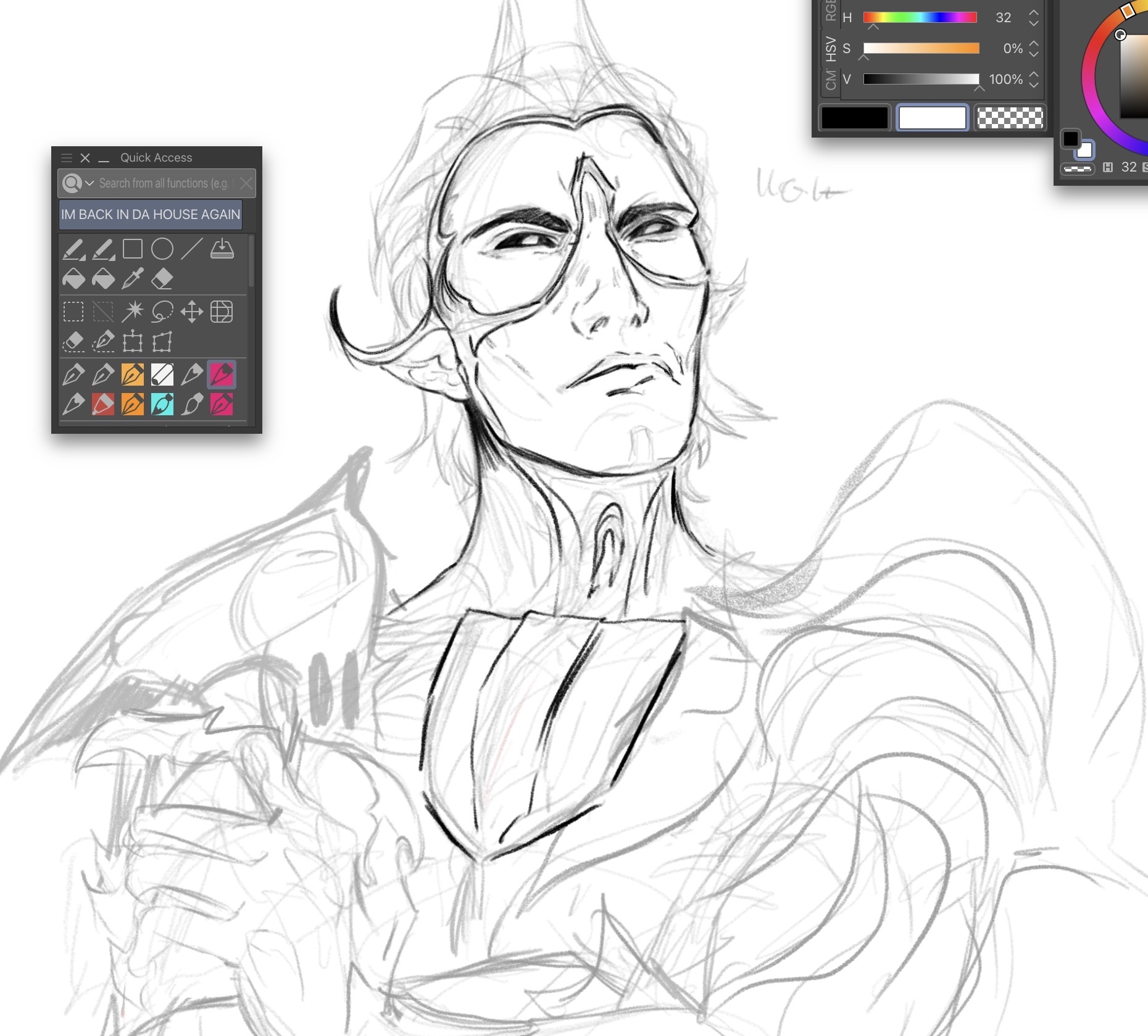
Task: Activate the mesh transformation tool
Action: 222,312
